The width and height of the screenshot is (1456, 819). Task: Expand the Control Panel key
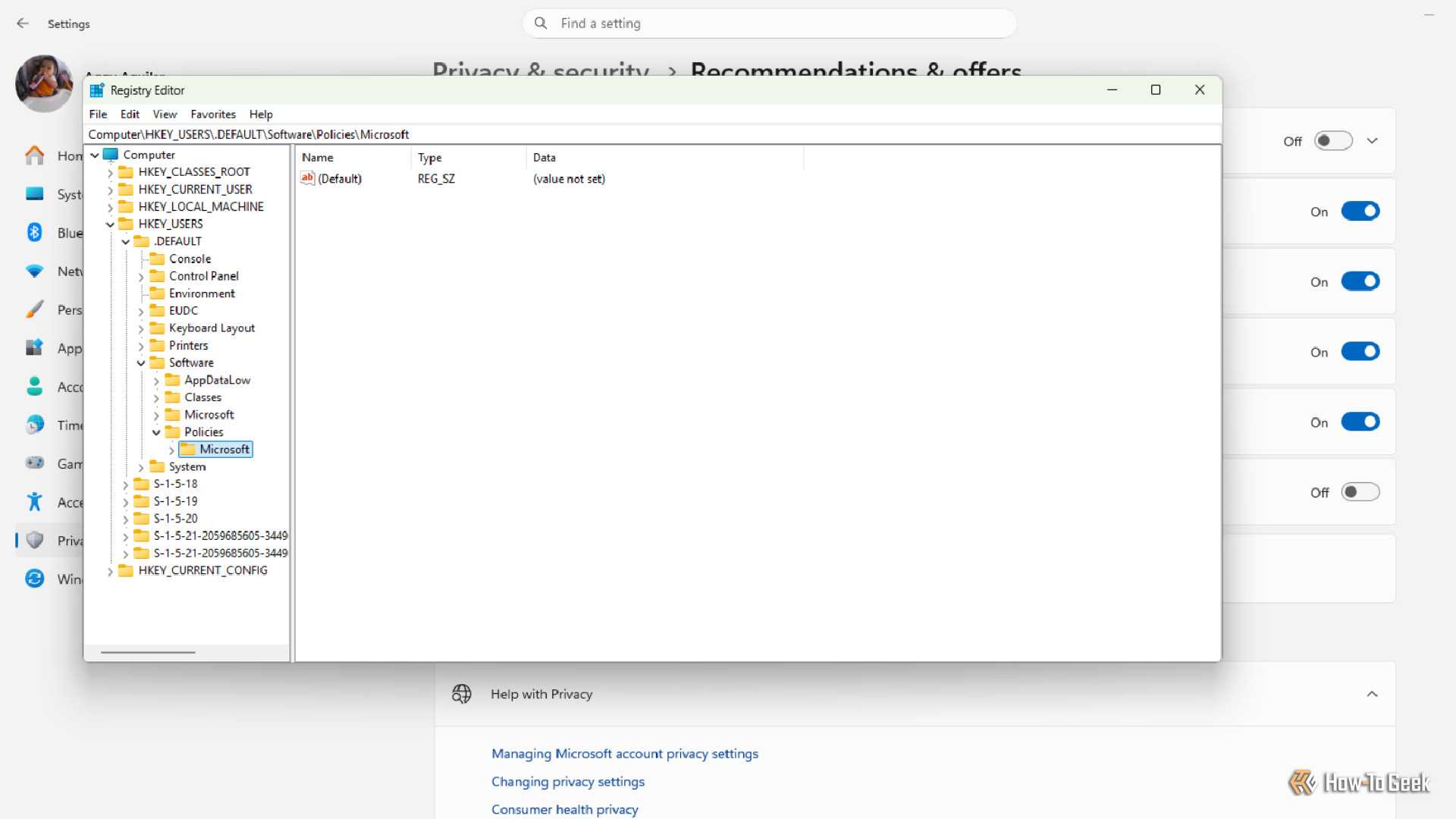(x=141, y=277)
